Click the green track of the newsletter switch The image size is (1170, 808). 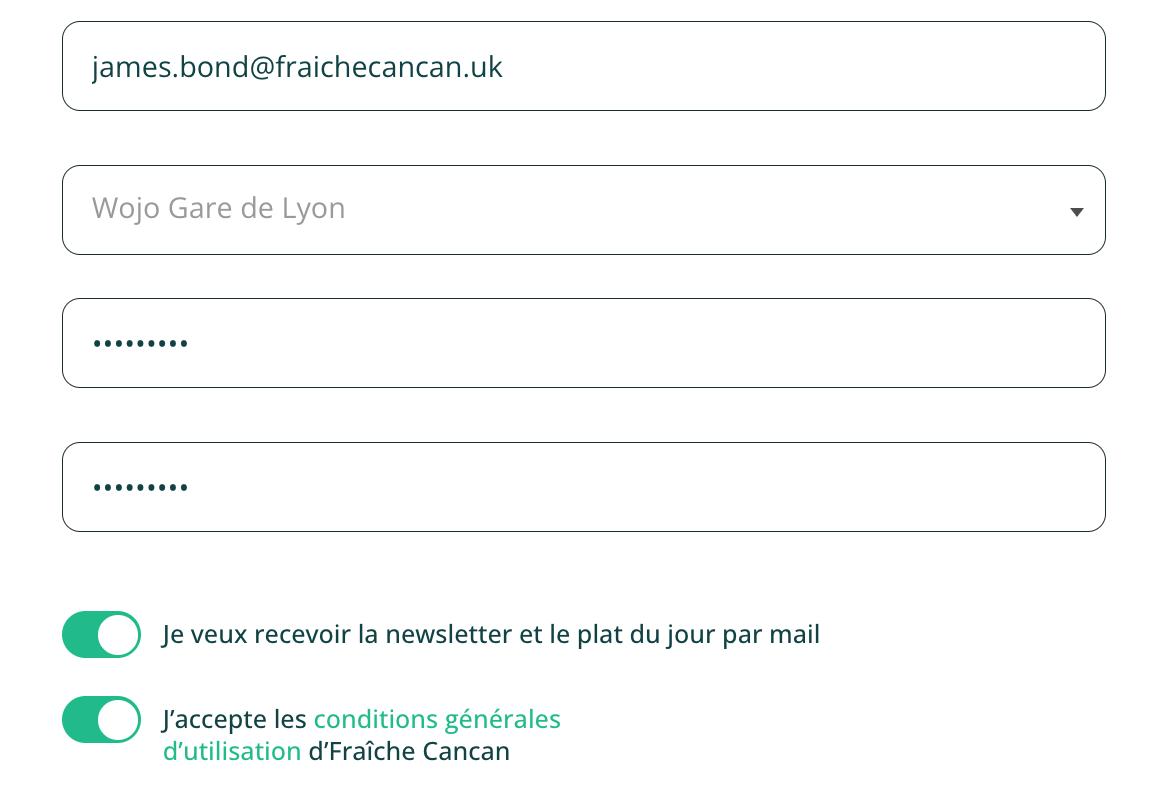[x=80, y=634]
